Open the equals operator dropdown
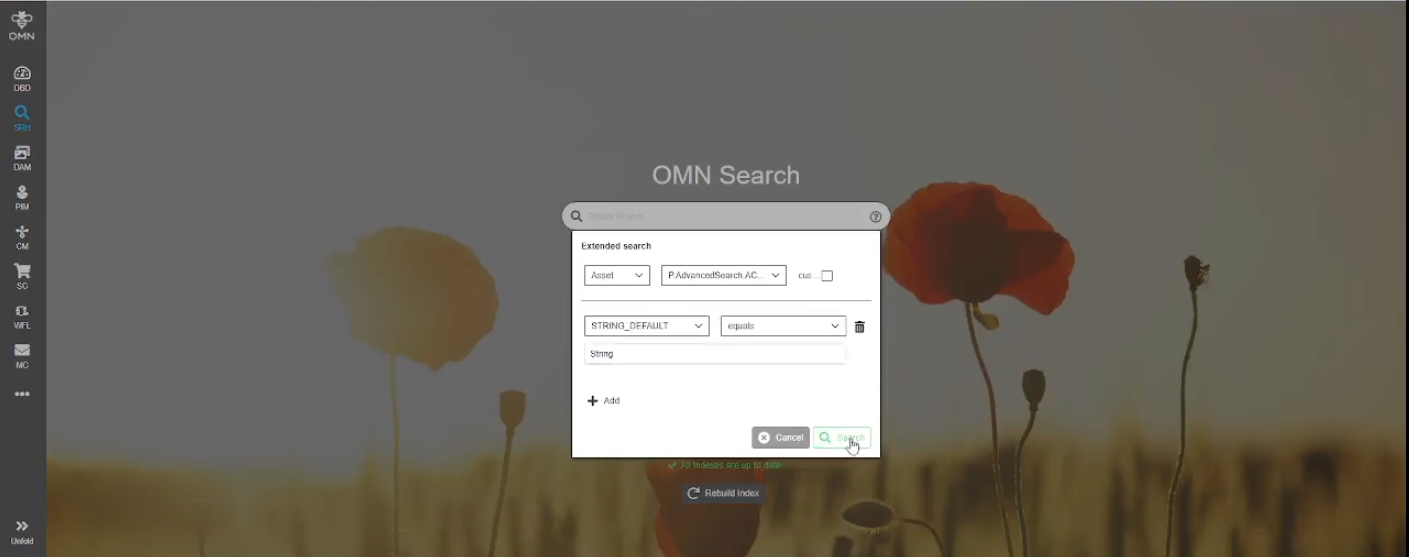The height and width of the screenshot is (557, 1409). [x=783, y=326]
